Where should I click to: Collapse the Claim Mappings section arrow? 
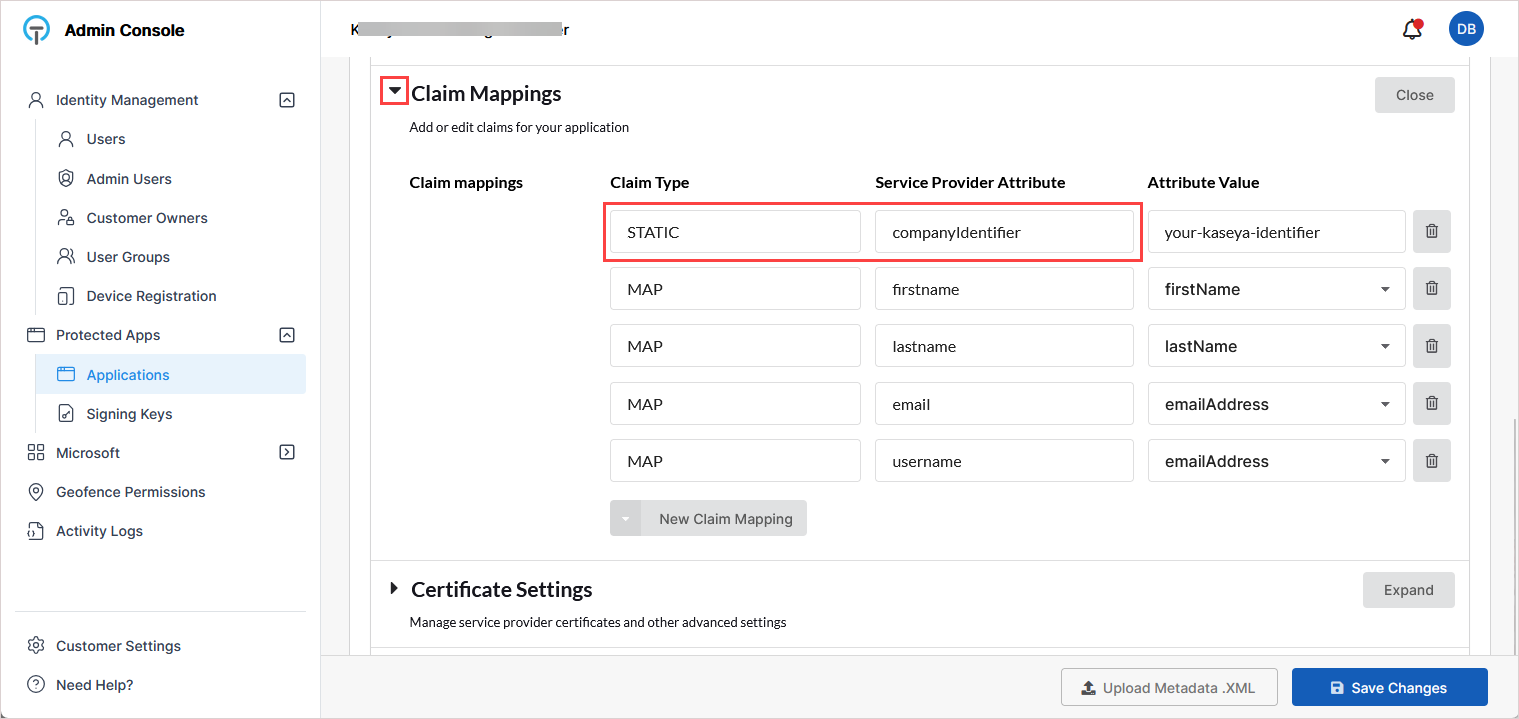click(x=395, y=92)
